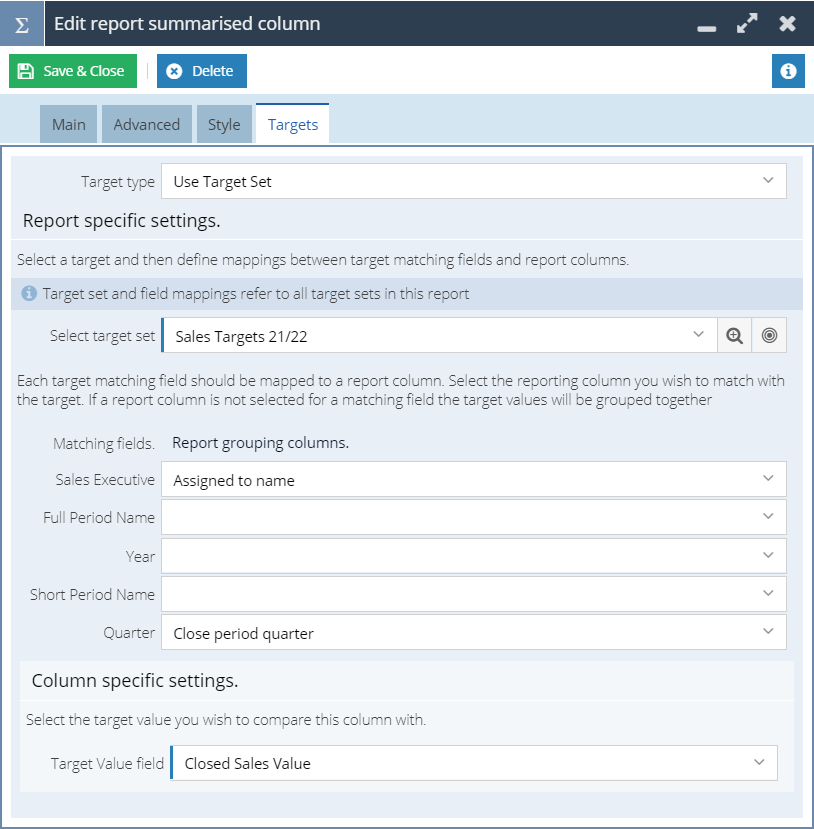
Task: Click the blue information help icon
Action: click(x=788, y=71)
